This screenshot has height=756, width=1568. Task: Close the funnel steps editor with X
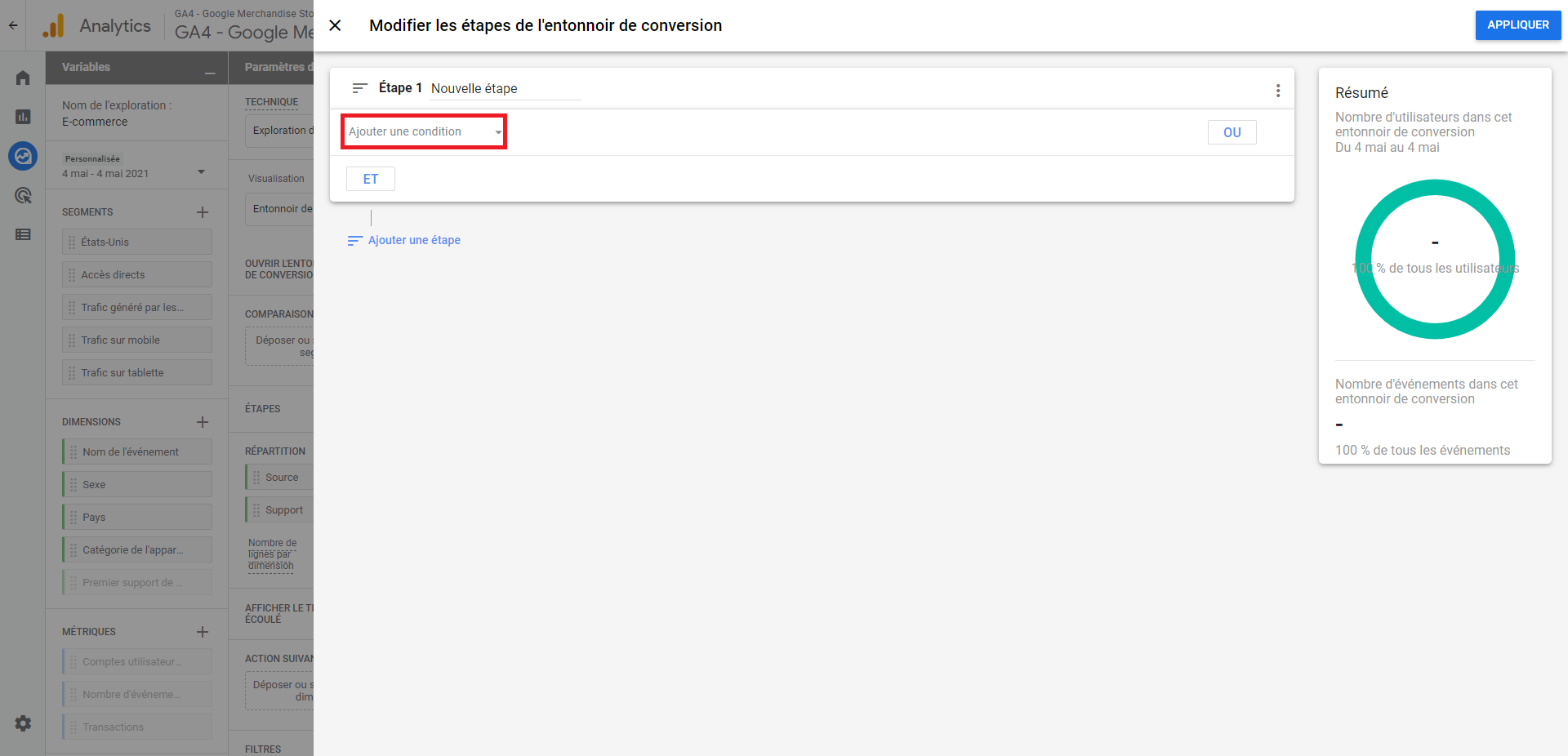(335, 25)
